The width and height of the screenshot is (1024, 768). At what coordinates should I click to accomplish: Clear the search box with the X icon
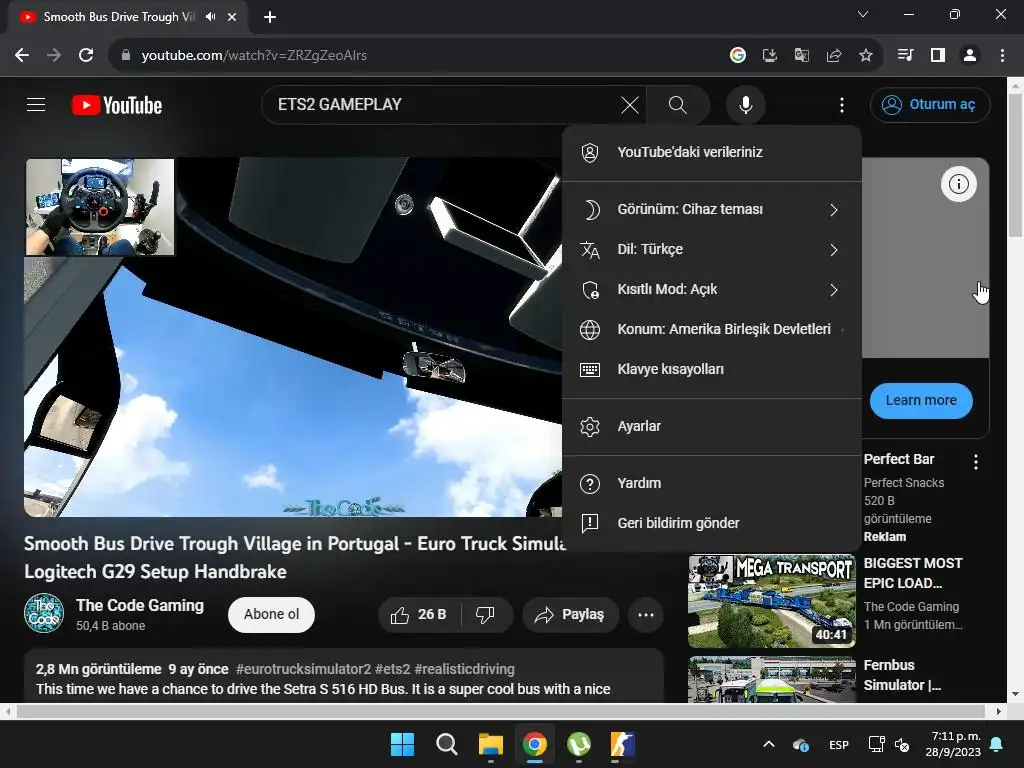click(x=630, y=104)
